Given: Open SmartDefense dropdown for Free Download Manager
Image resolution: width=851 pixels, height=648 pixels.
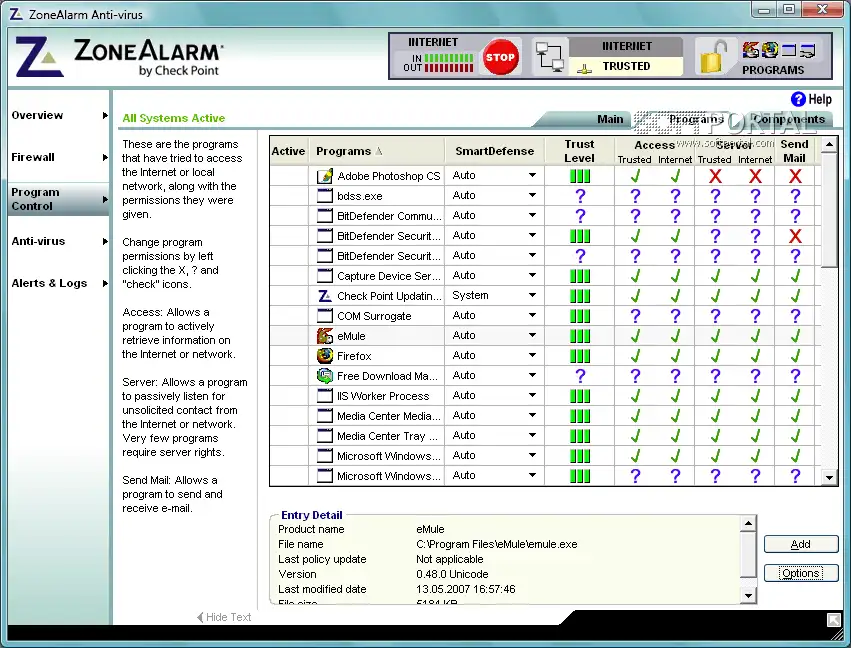Looking at the screenshot, I should (x=532, y=375).
